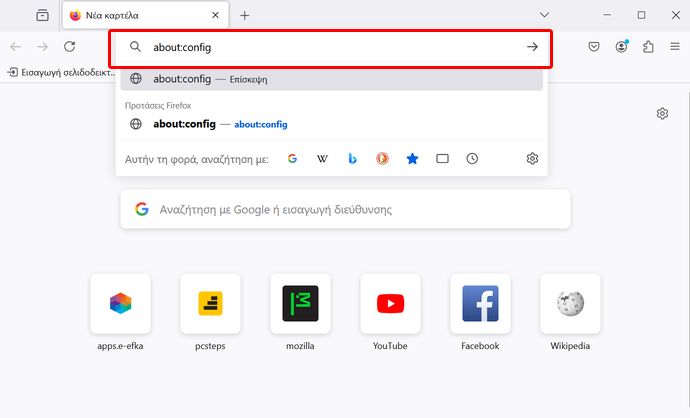Go back with the back arrow
The image size is (690, 418).
click(x=15, y=47)
